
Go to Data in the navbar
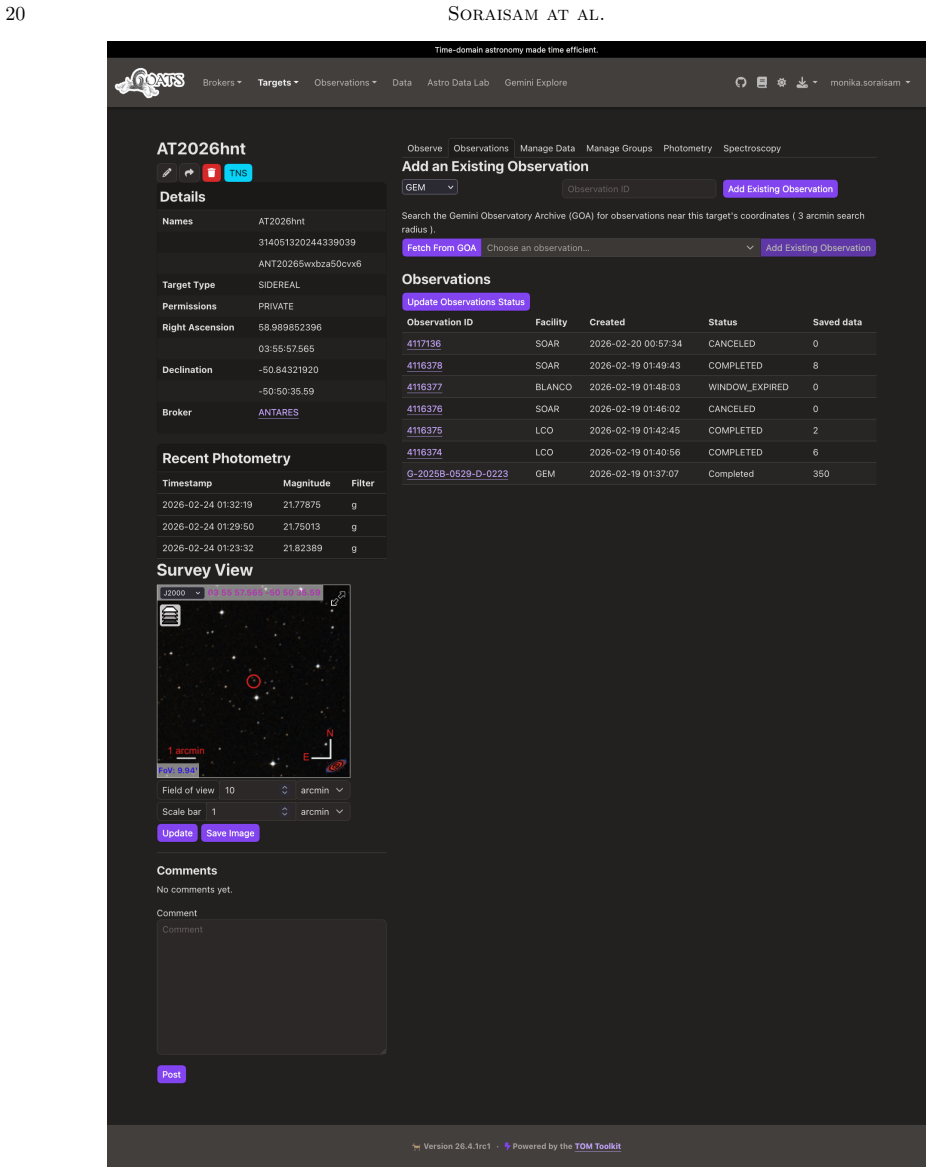click(x=402, y=82)
